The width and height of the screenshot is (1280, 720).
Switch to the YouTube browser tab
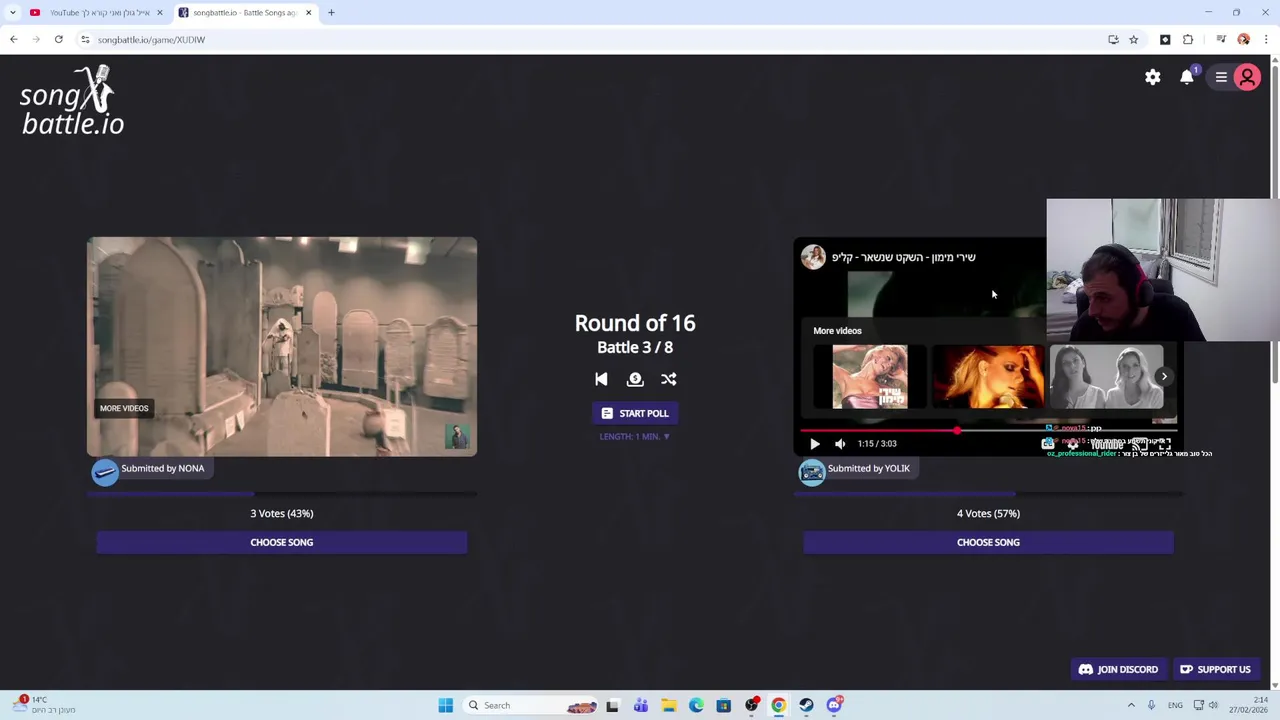pyautogui.click(x=95, y=13)
